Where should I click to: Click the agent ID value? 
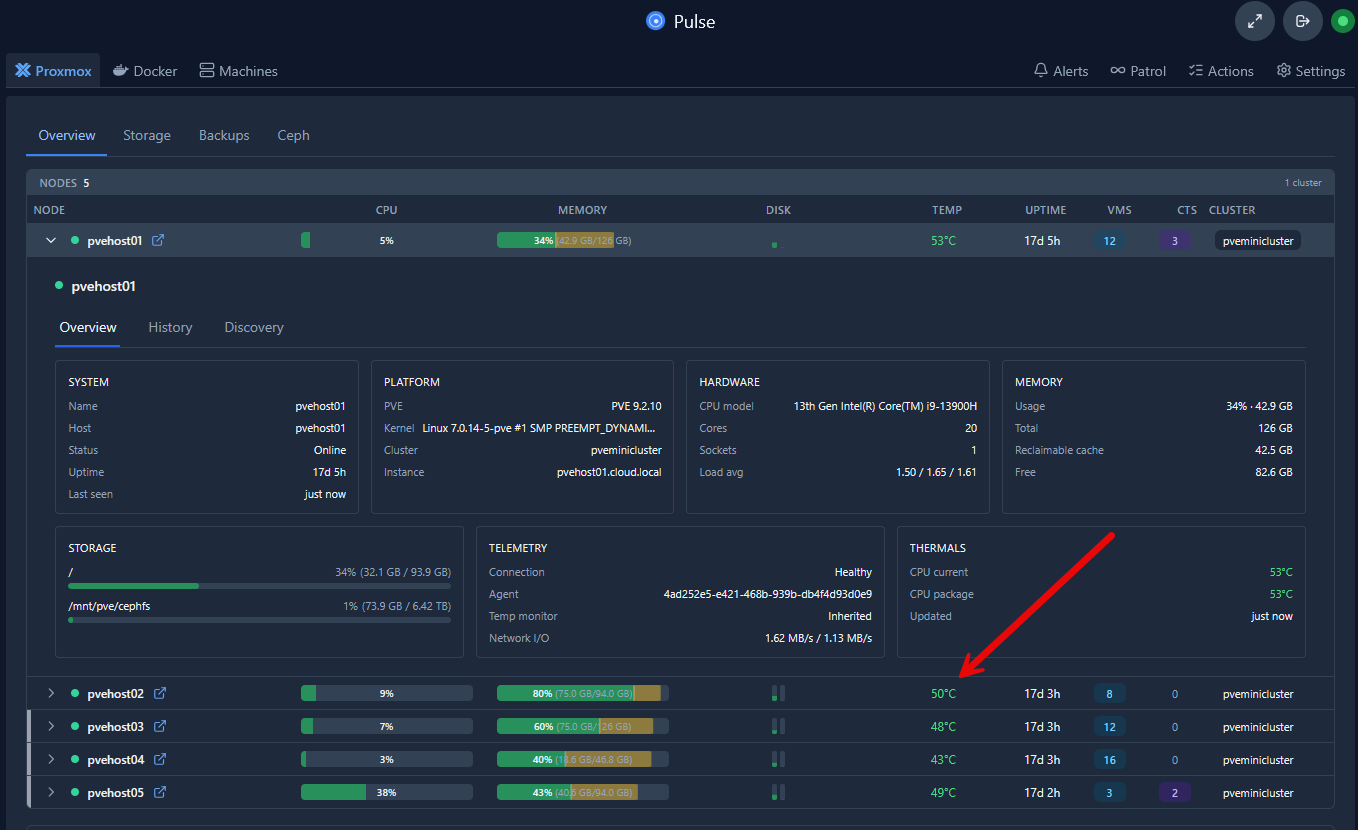pos(767,594)
